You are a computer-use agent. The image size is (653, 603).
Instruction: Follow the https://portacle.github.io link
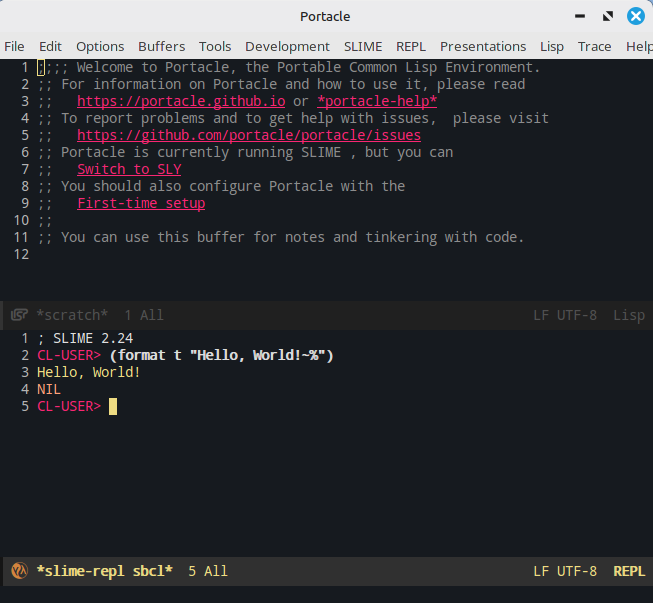pyautogui.click(x=181, y=101)
